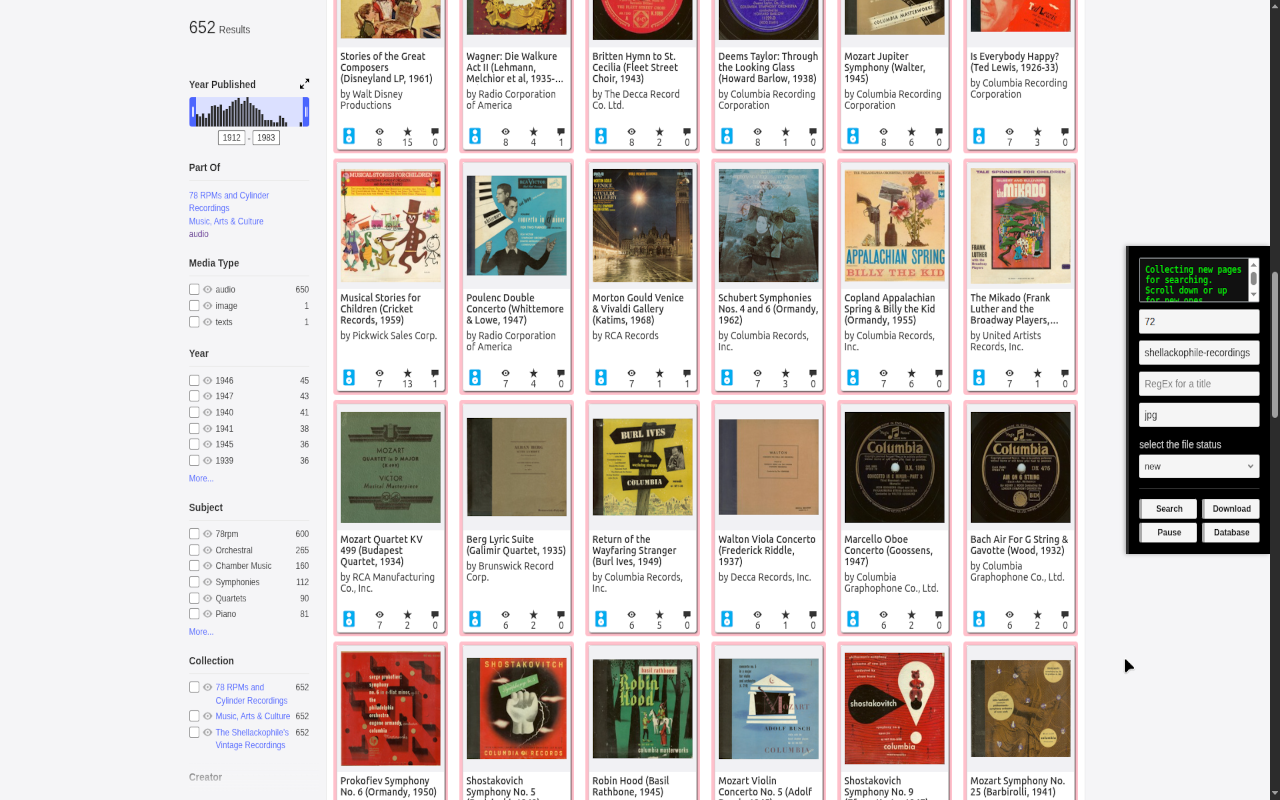Screen dimensions: 1280x800
Task: Click the Search button in the black panel
Action: tap(1169, 509)
